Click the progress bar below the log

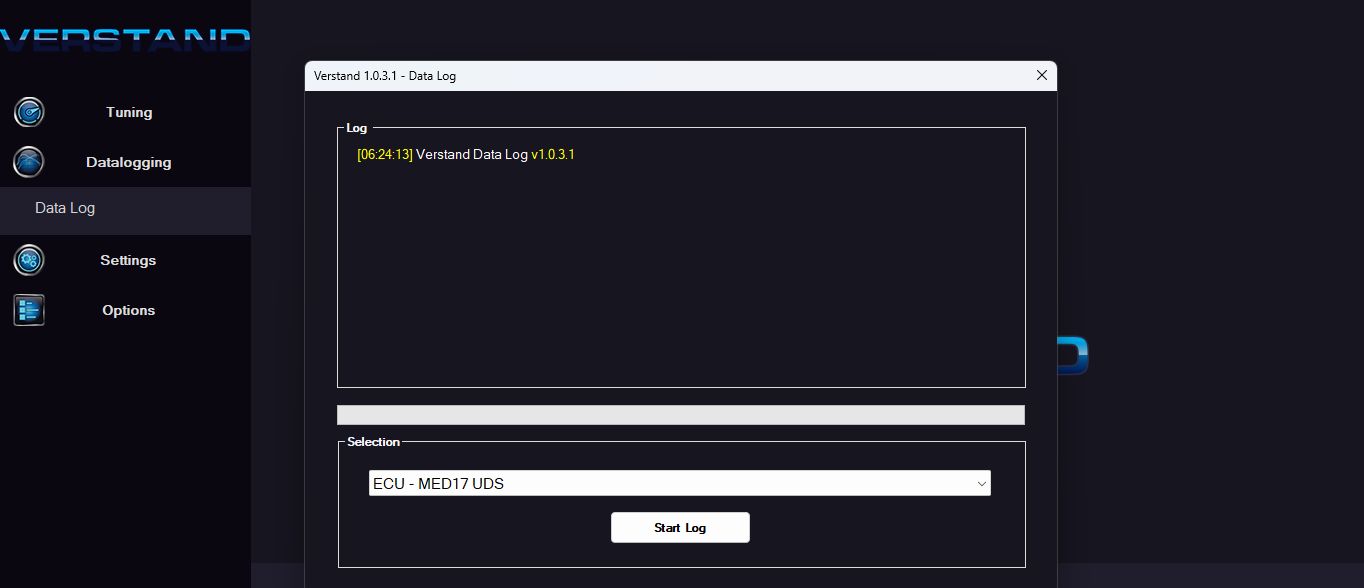coord(680,414)
